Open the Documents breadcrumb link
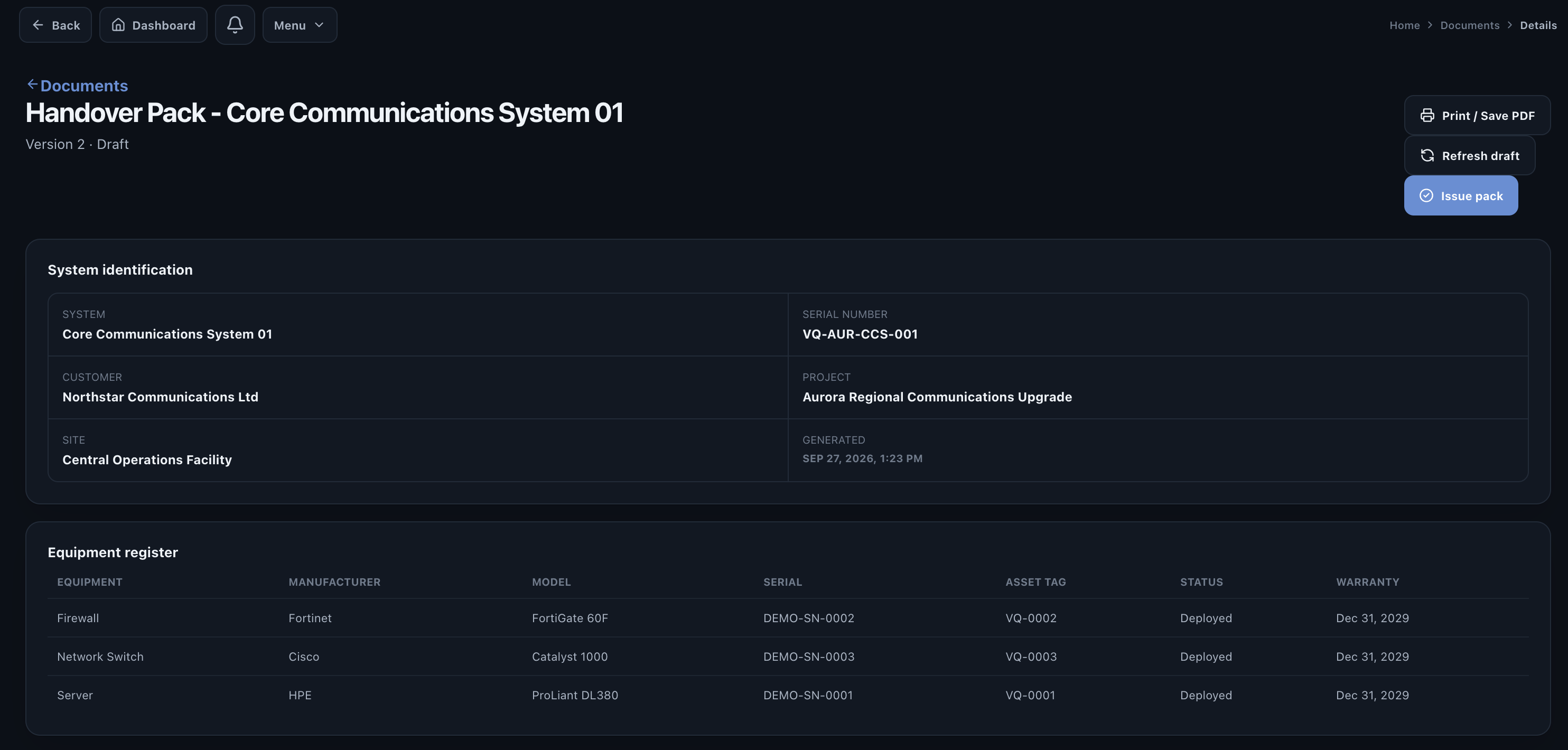 click(x=1469, y=25)
